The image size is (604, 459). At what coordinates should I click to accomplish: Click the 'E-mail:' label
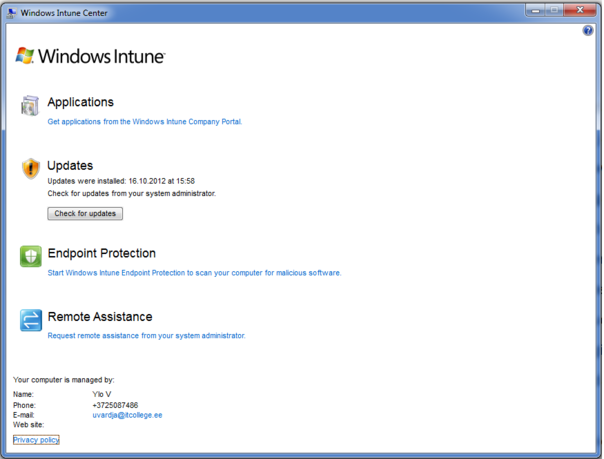point(23,415)
